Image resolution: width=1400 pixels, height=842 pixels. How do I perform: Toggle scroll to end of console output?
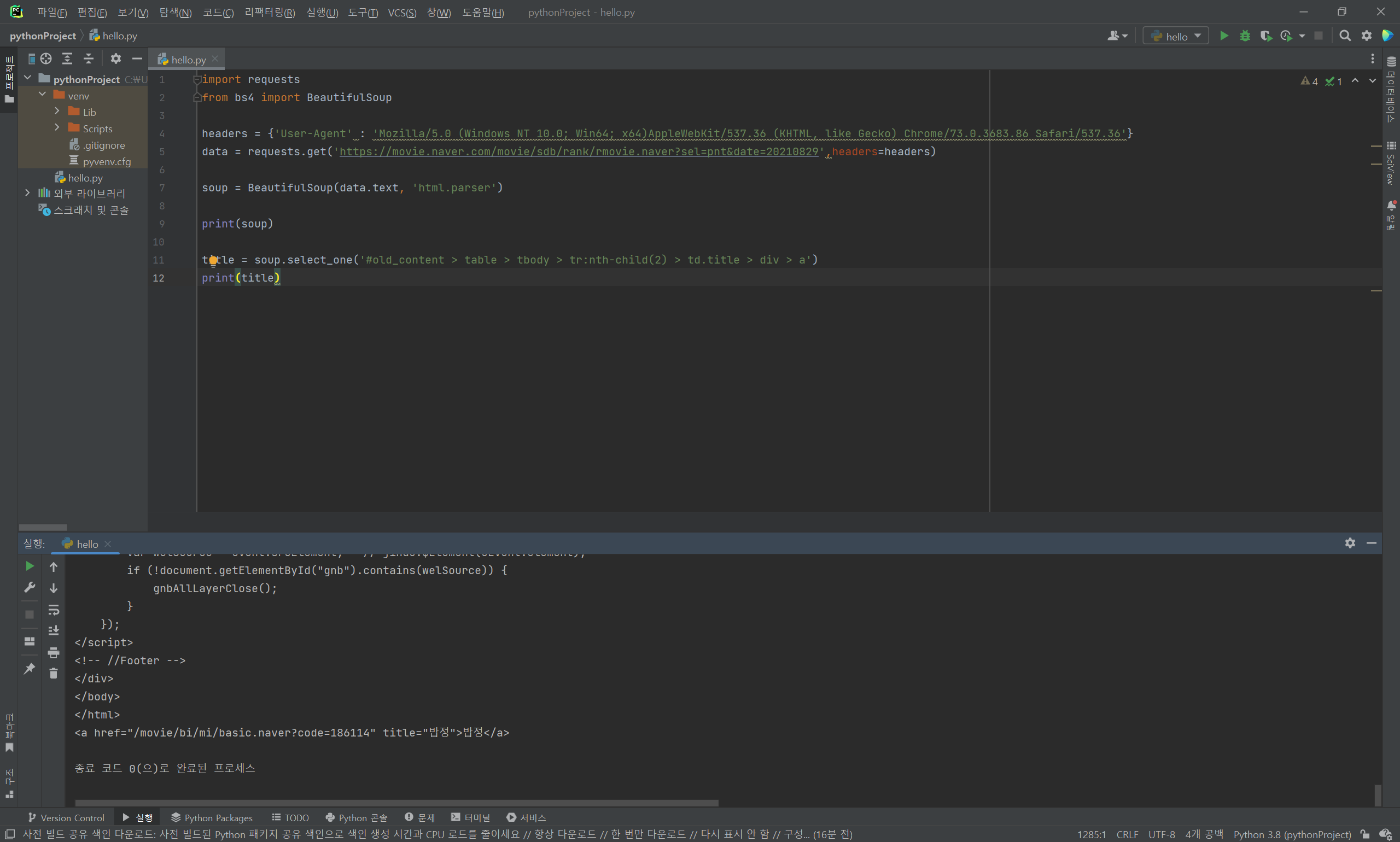(54, 631)
